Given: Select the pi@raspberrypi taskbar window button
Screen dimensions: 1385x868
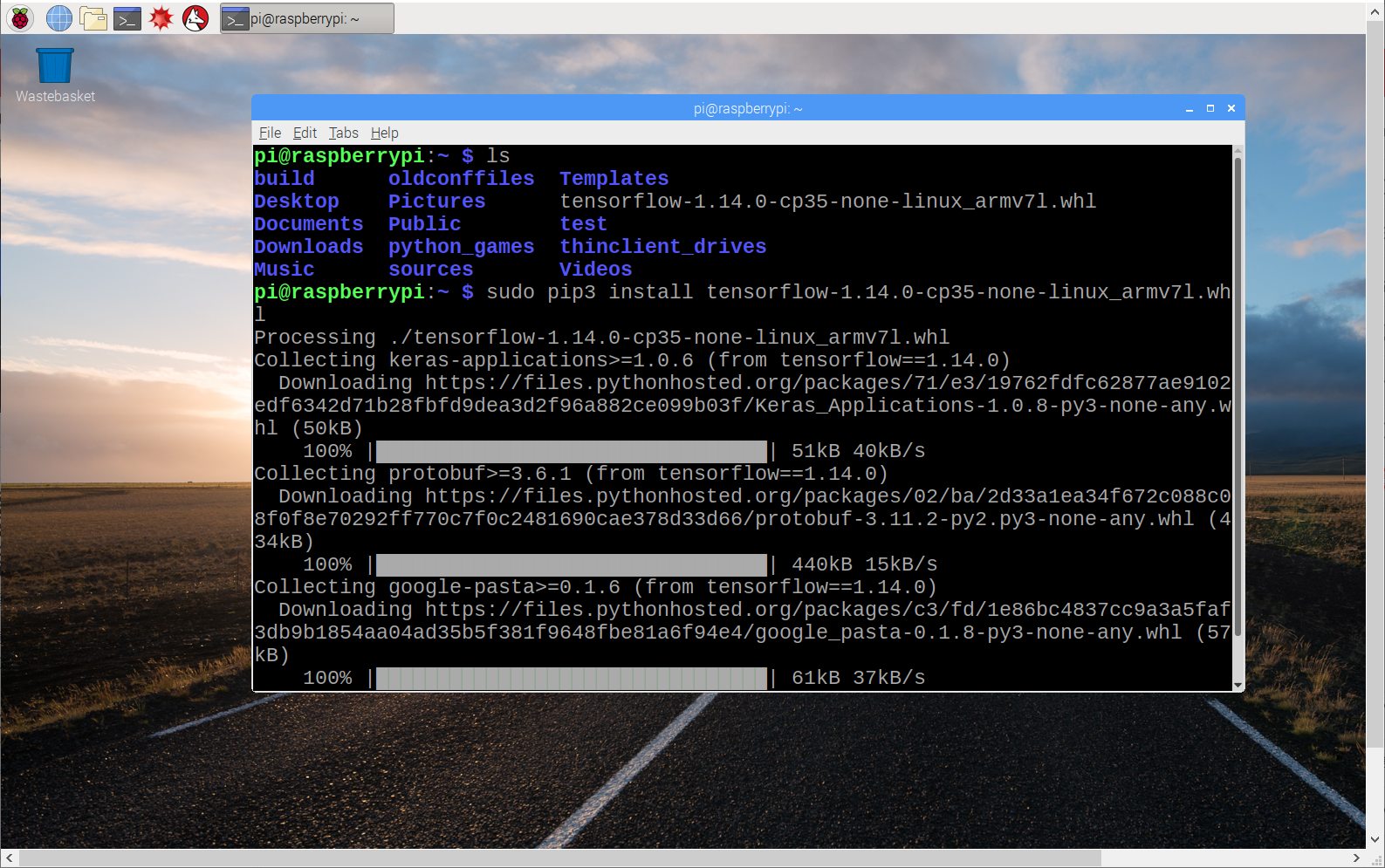Looking at the screenshot, I should [x=306, y=18].
